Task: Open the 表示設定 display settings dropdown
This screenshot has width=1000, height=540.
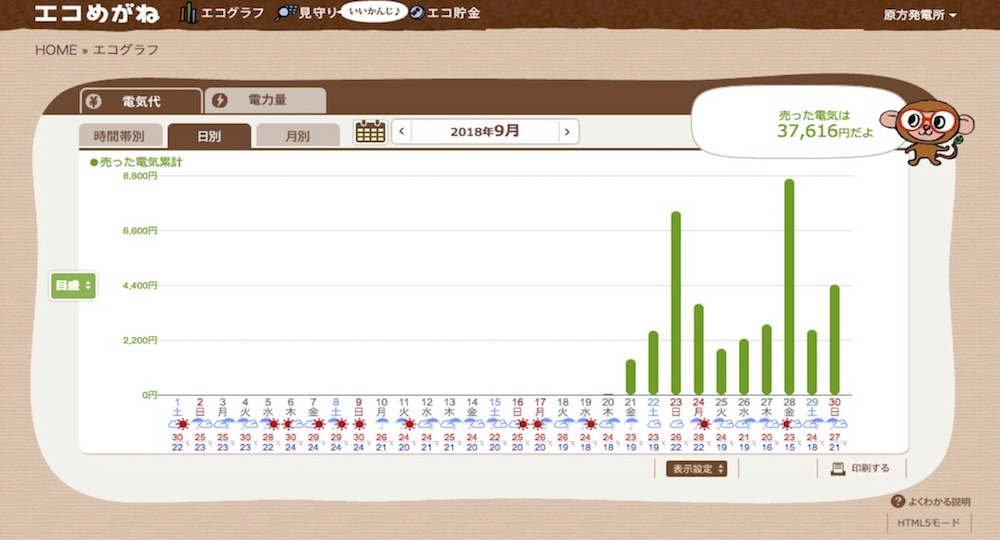Action: click(x=697, y=468)
